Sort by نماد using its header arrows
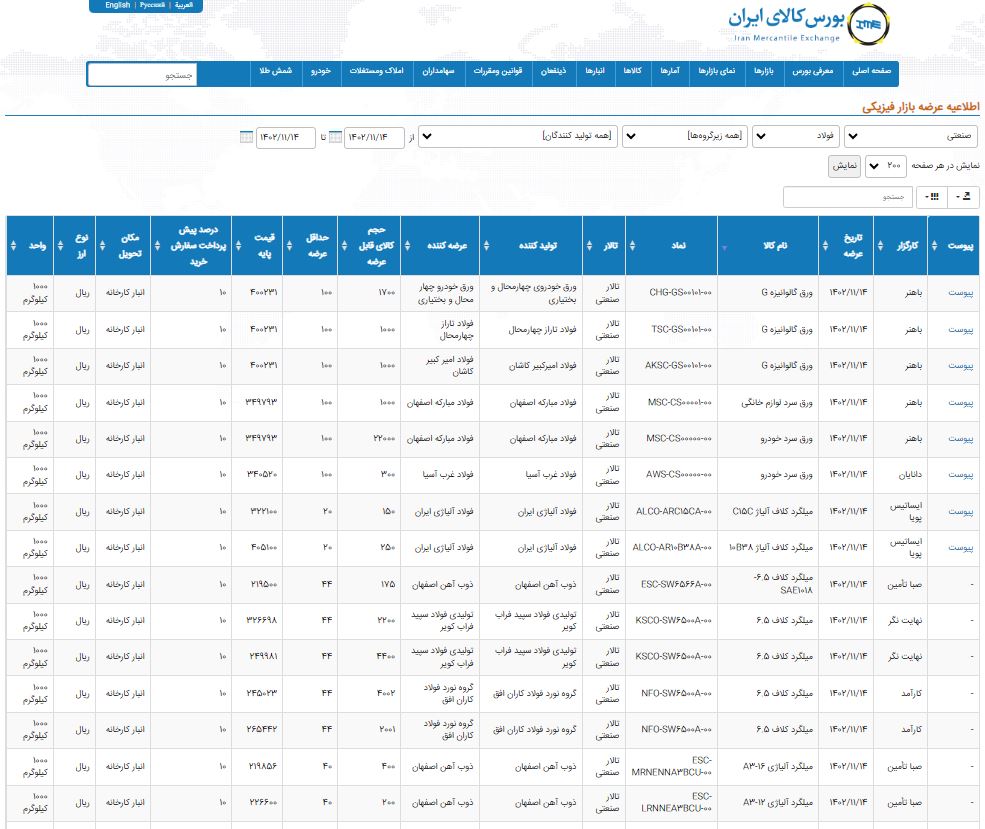This screenshot has width=985, height=829. 632,246
